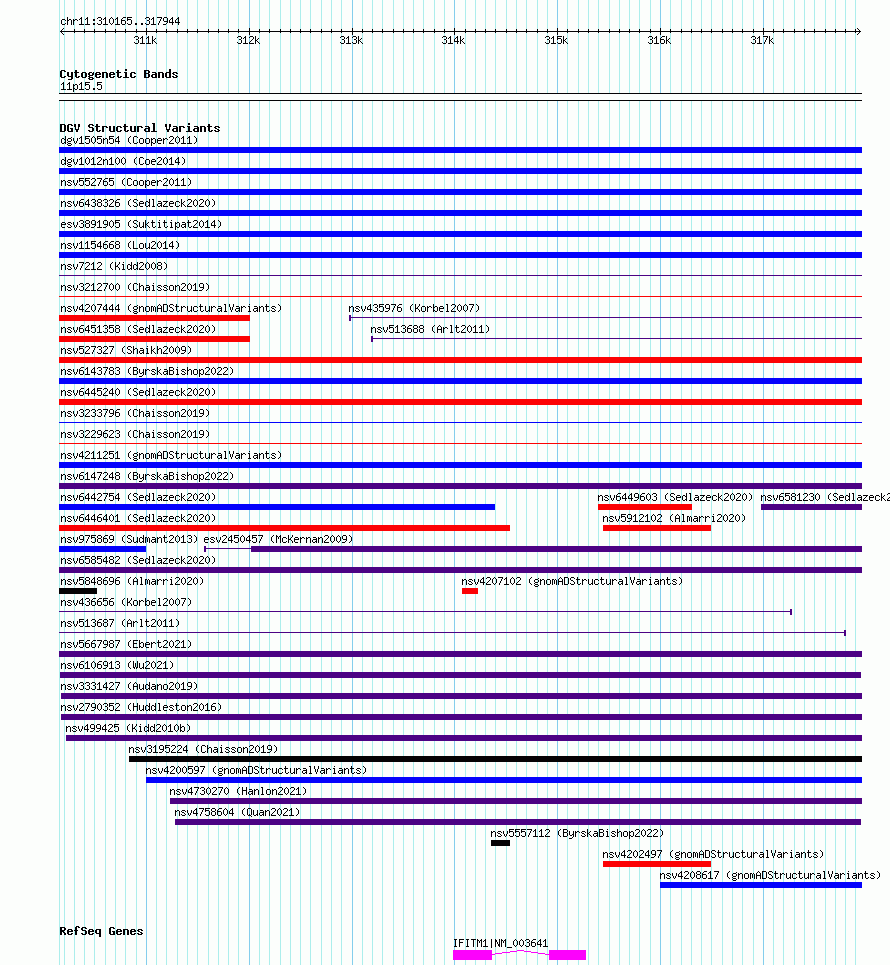Click the RefSeq Genes track title
Image resolution: width=890 pixels, height=965 pixels.
[101, 931]
